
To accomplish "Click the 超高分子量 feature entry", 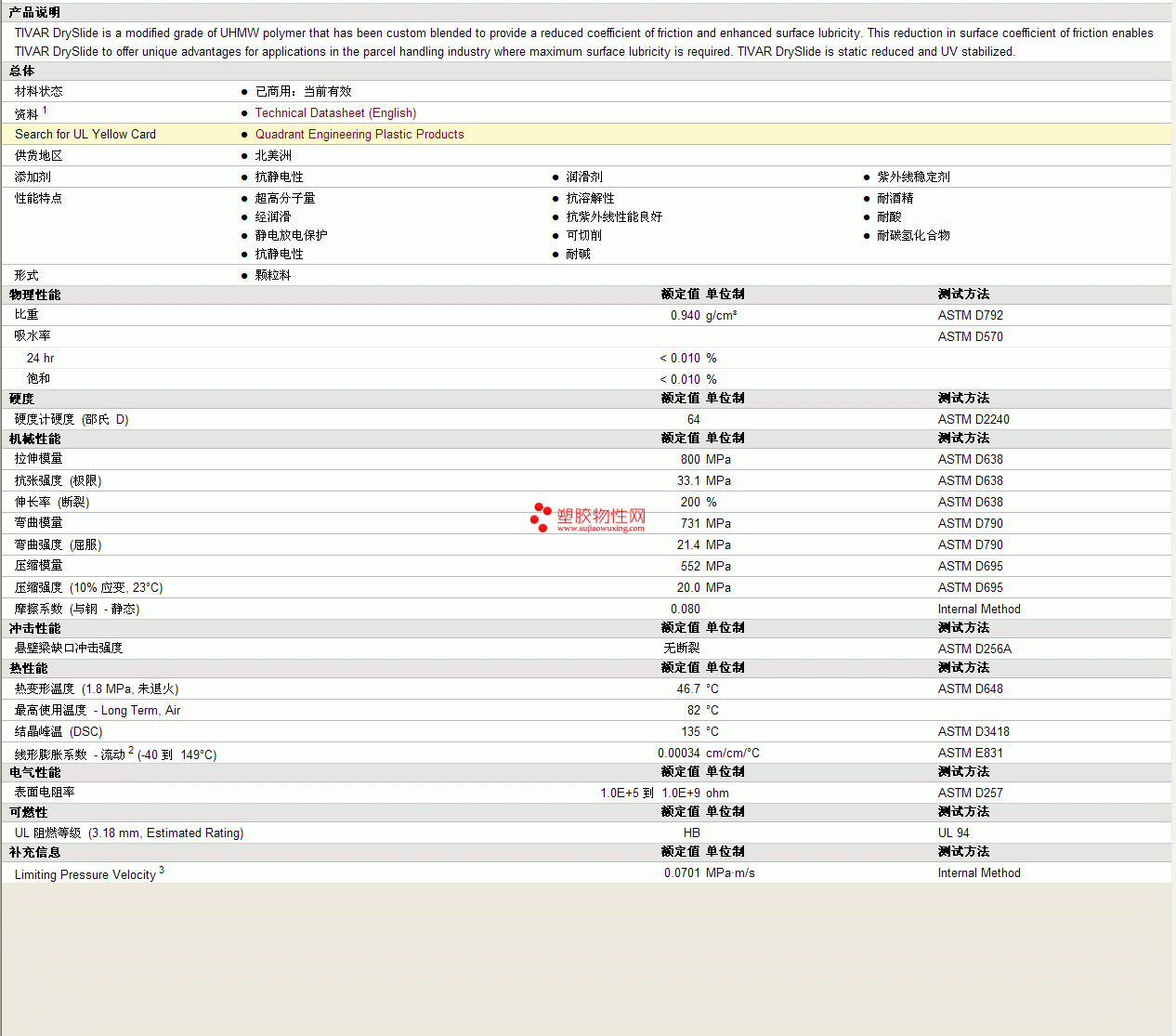I will tap(285, 198).
